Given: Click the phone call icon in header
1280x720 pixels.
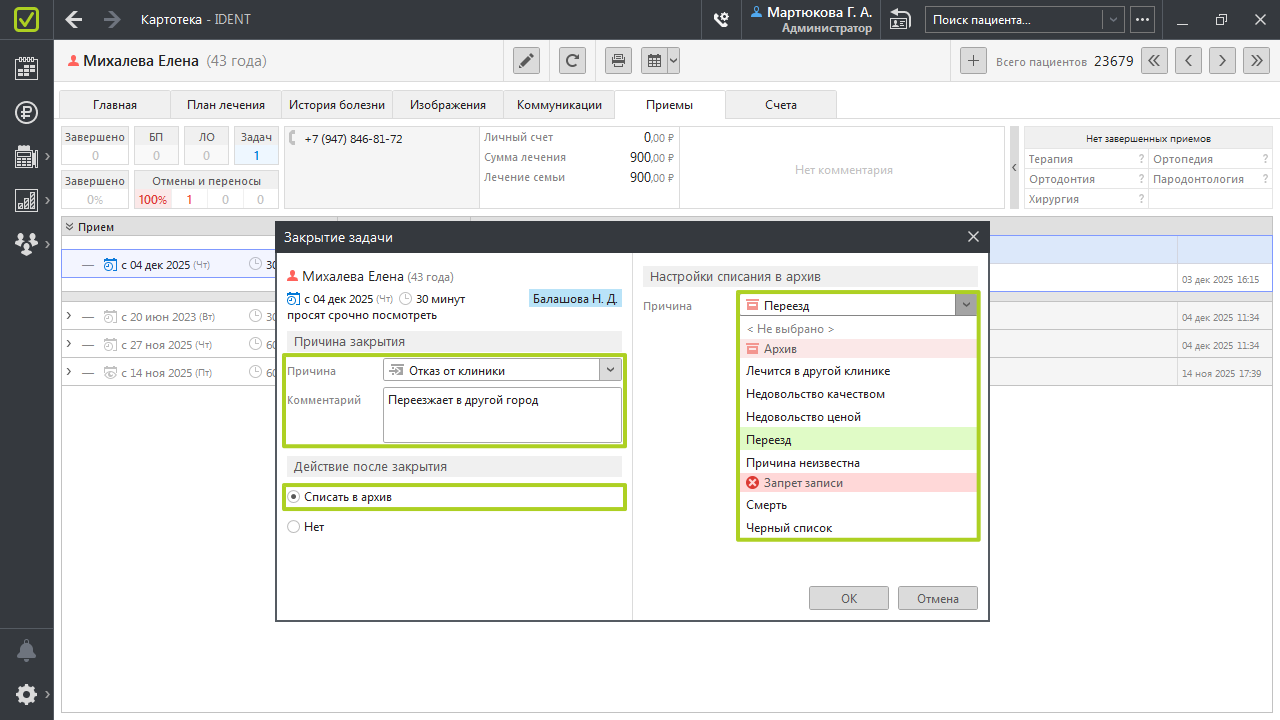Looking at the screenshot, I should [720, 19].
